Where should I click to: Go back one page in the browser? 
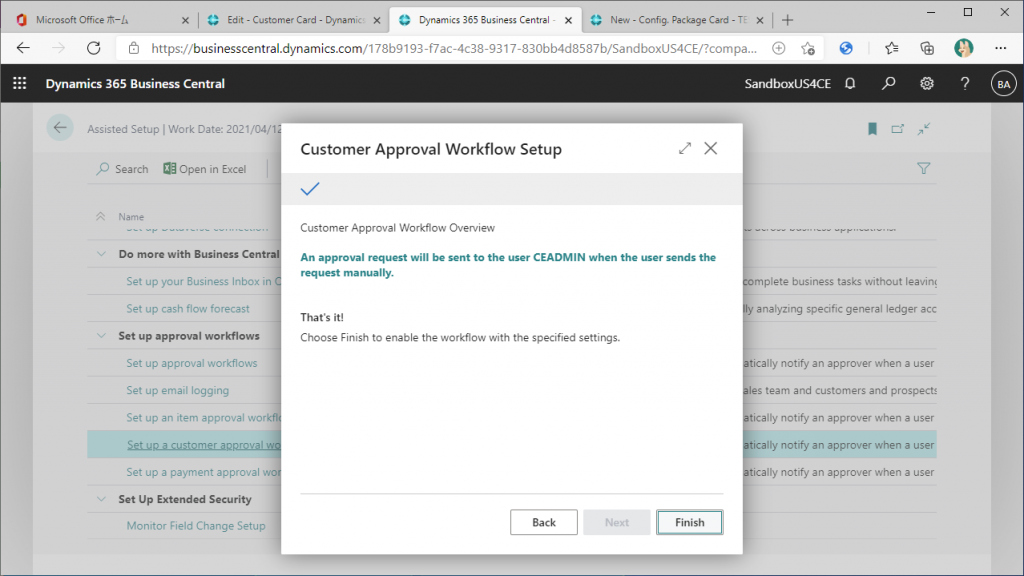pos(24,48)
